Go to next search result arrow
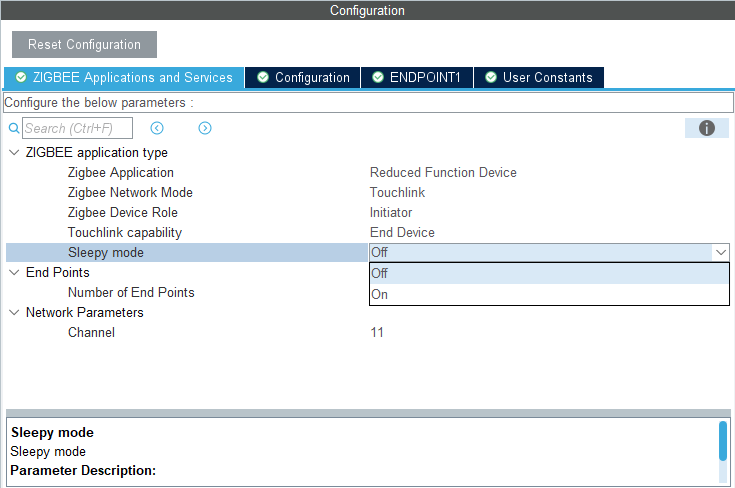 coord(205,128)
